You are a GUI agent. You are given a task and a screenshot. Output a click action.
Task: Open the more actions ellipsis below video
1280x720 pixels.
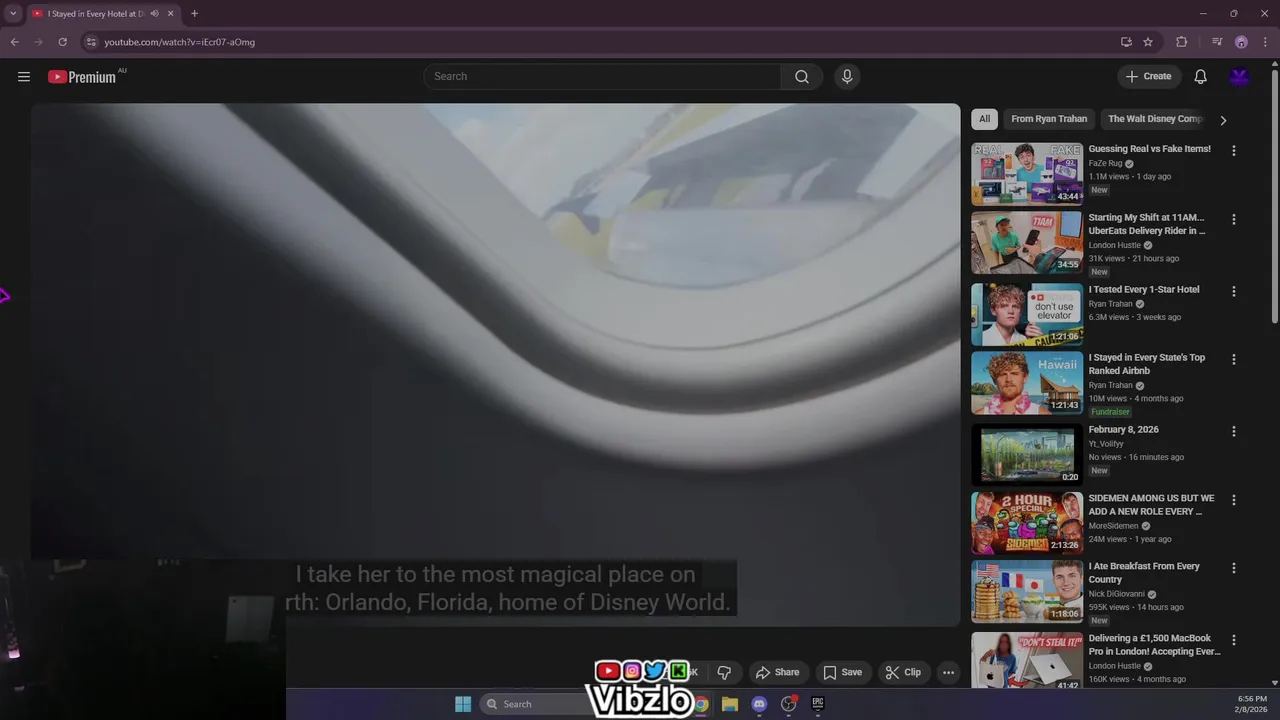click(x=948, y=672)
